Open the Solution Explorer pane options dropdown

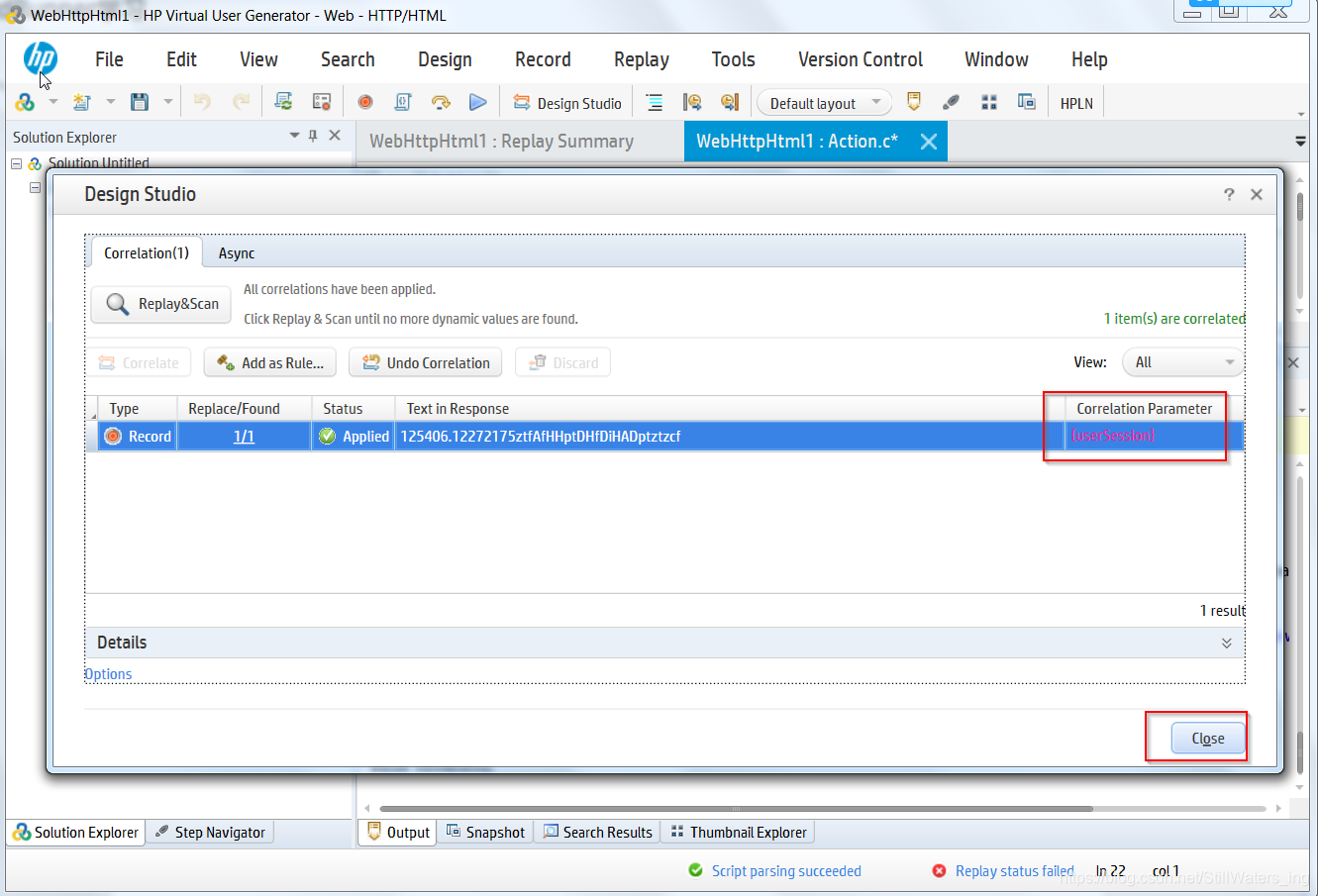[294, 136]
